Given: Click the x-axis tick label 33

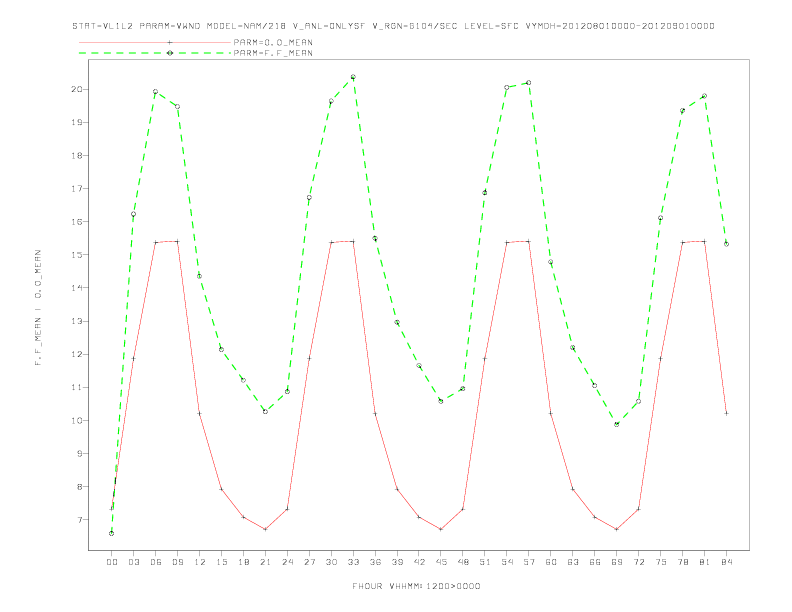Looking at the screenshot, I should (353, 562).
